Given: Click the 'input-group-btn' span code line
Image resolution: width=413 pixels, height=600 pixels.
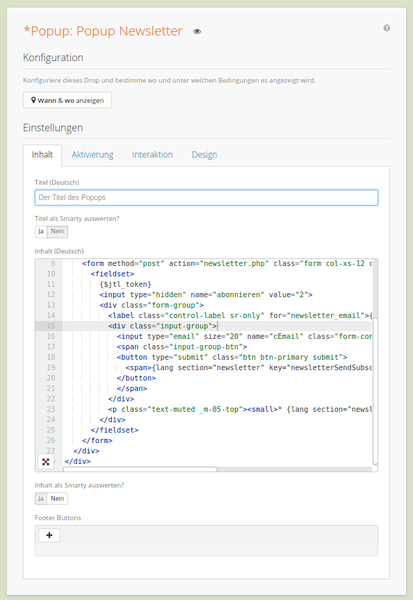Looking at the screenshot, I should click(x=182, y=347).
